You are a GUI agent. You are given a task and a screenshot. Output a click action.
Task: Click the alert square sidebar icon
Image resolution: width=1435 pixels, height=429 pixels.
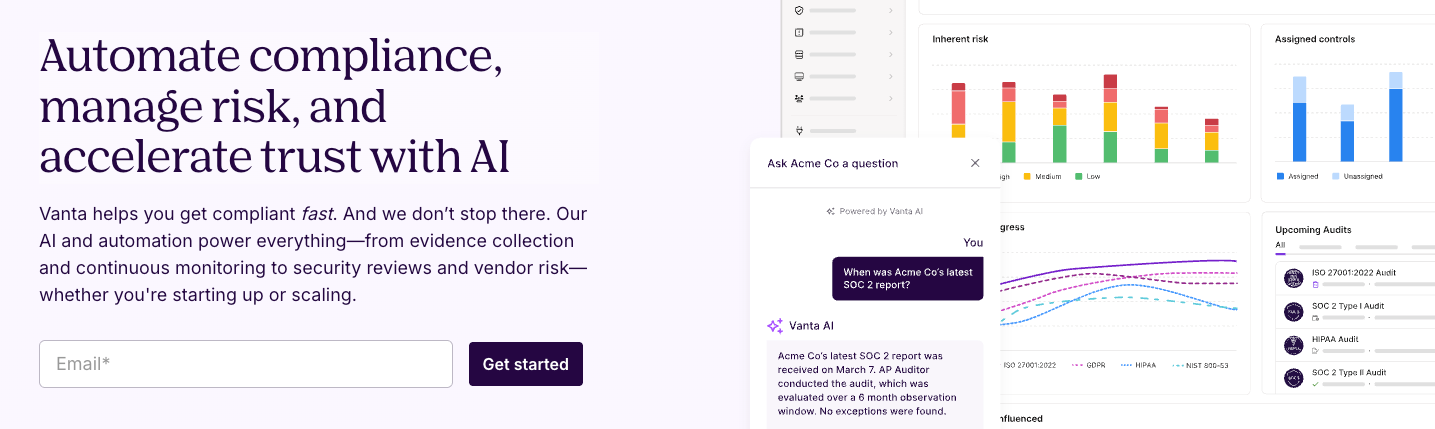point(799,32)
